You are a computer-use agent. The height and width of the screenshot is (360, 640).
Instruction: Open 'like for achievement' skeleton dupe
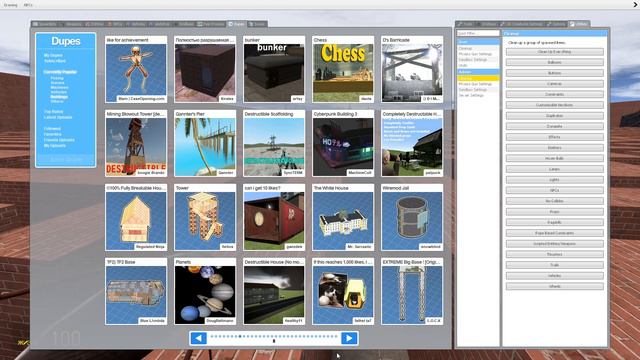pyautogui.click(x=136, y=69)
